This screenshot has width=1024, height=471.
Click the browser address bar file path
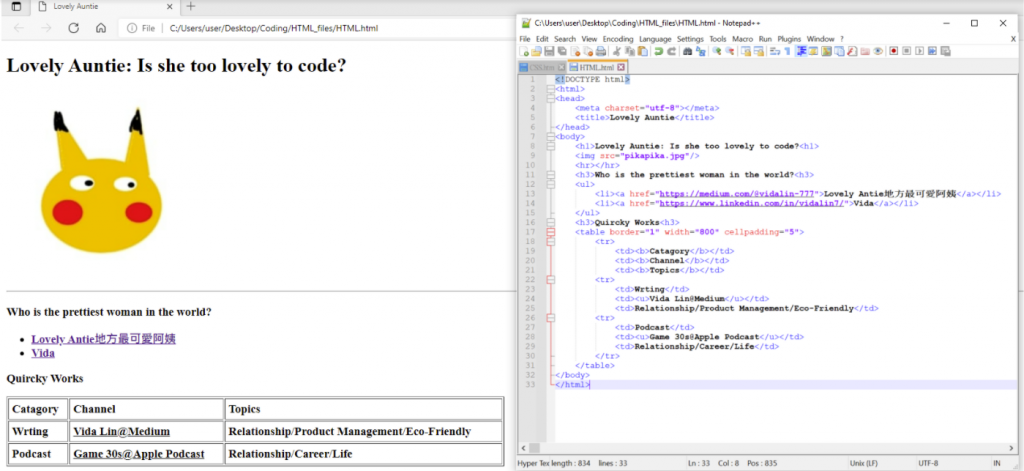pyautogui.click(x=274, y=28)
